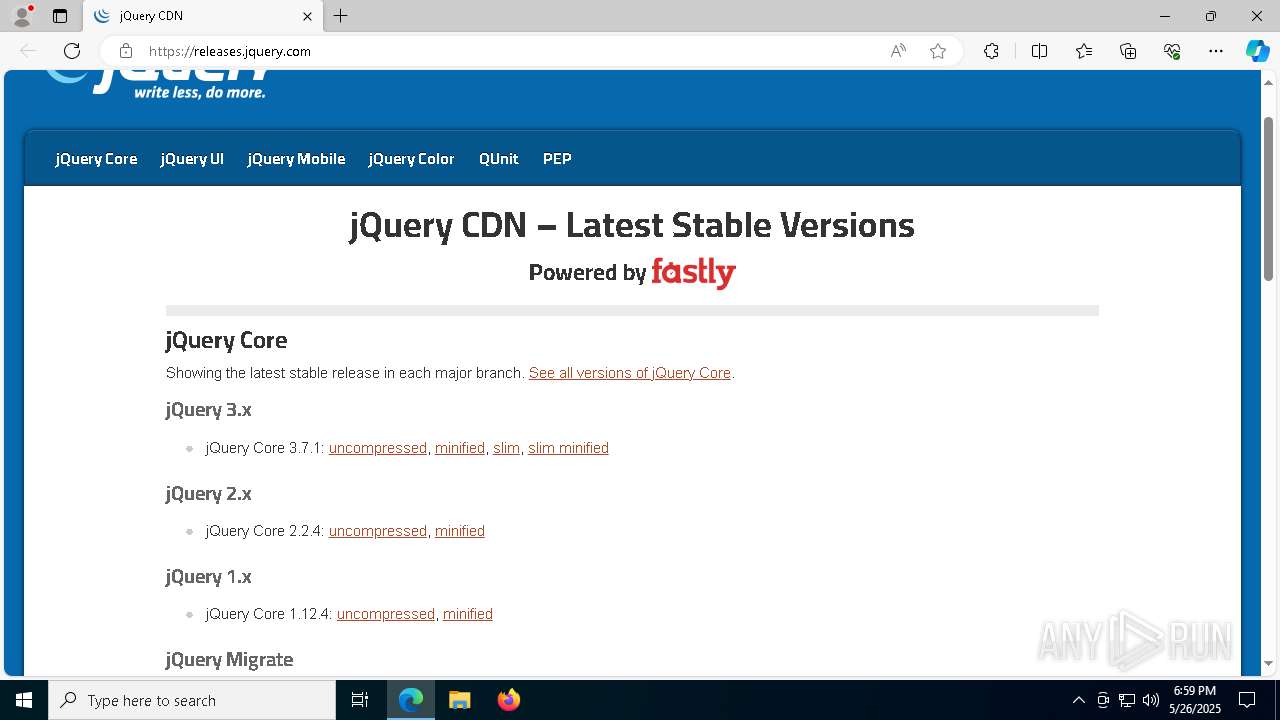Show hidden system tray icons
The height and width of the screenshot is (720, 1280).
pos(1078,700)
